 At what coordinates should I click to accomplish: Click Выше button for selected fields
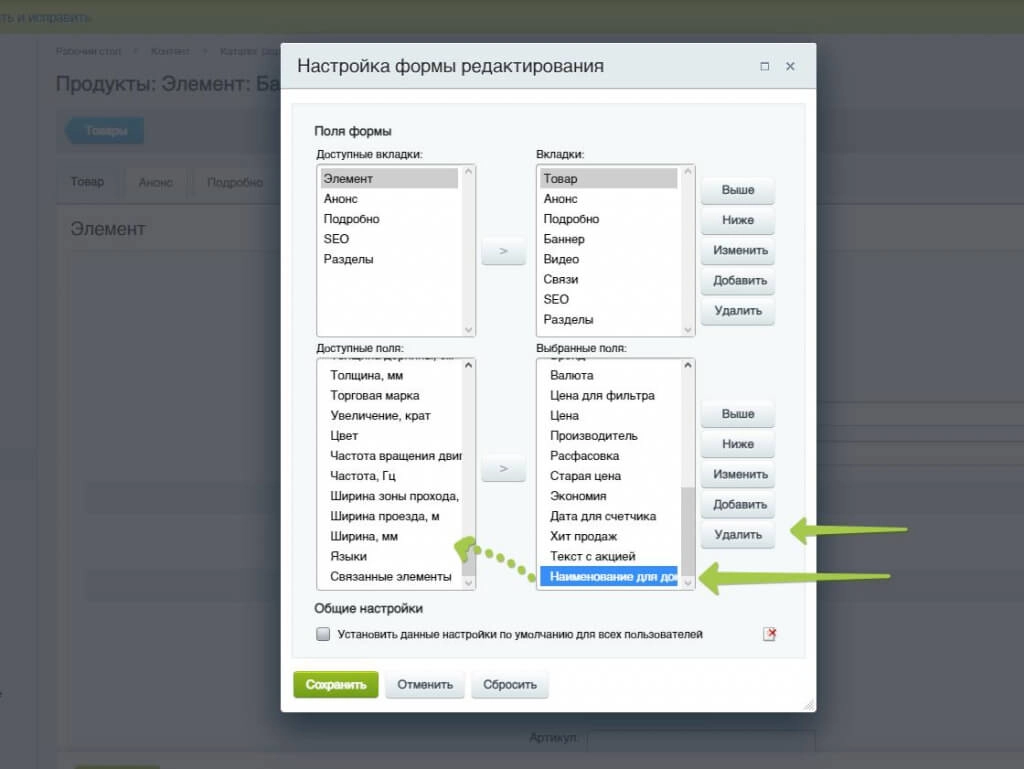tap(738, 414)
